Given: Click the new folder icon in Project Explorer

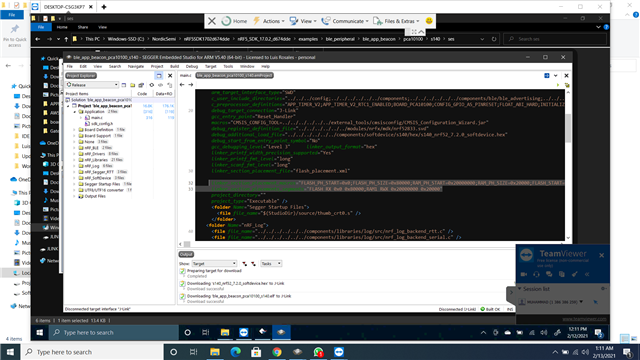Looking at the screenshot, I should (x=133, y=85).
